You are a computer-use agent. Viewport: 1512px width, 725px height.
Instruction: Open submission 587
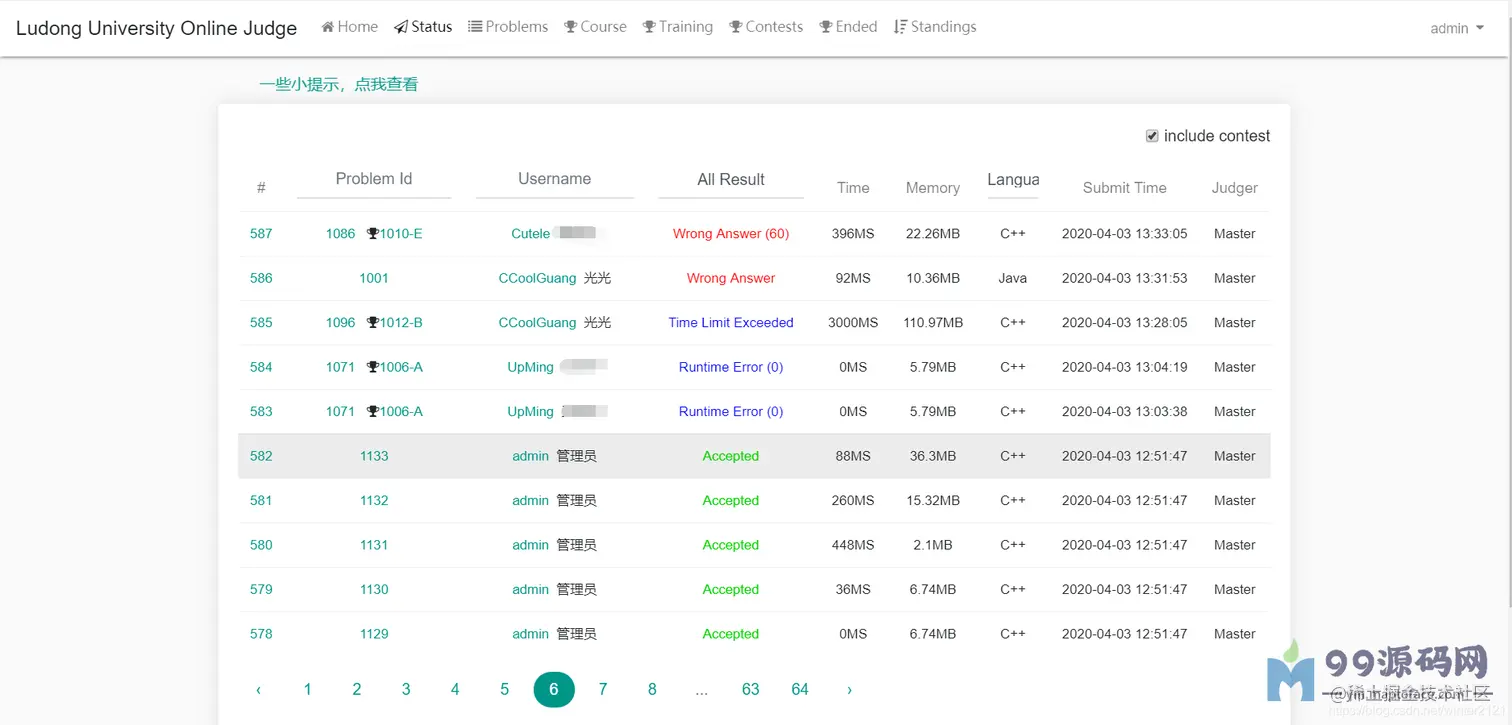(261, 234)
